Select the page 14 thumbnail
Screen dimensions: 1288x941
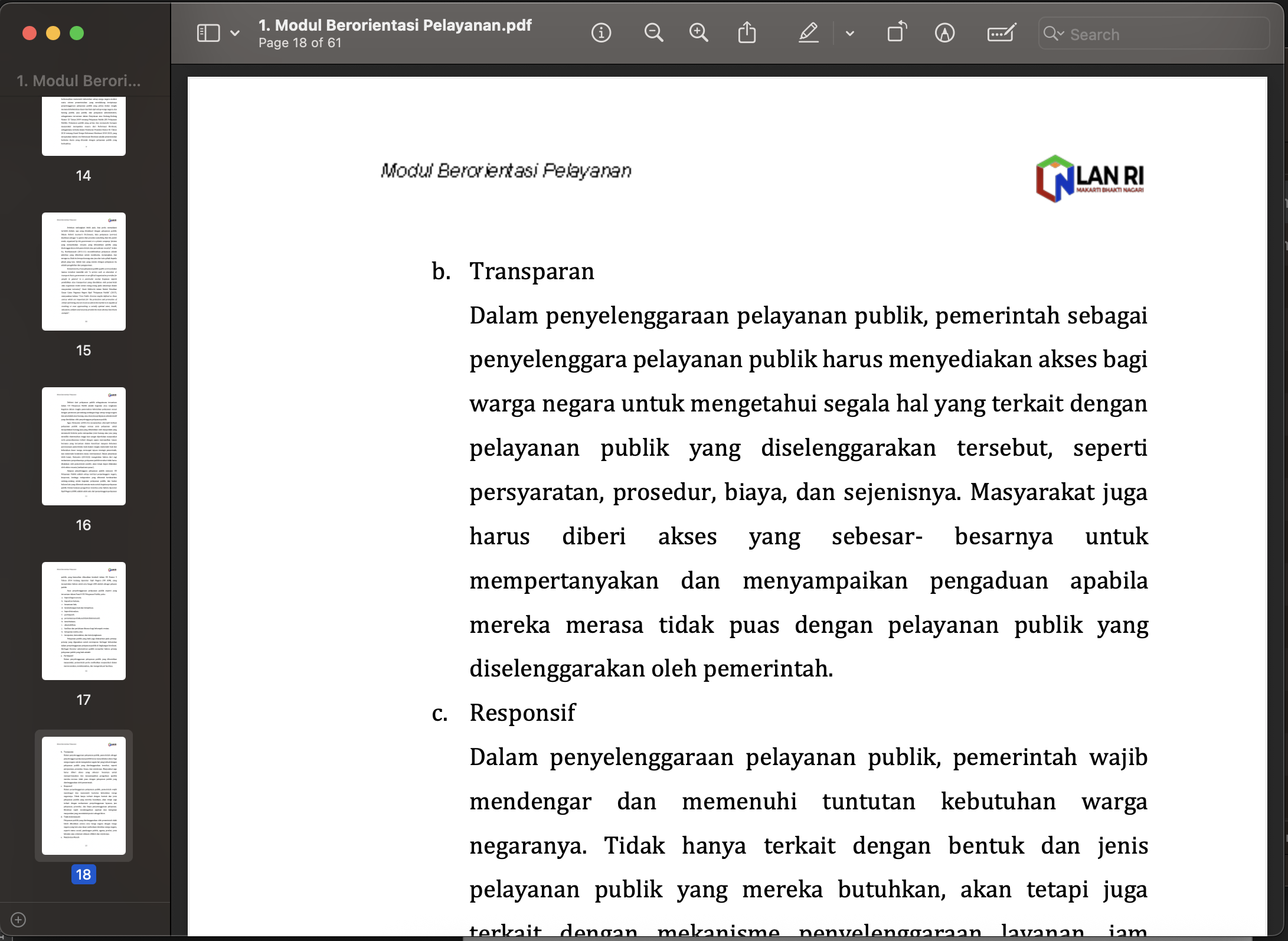(x=84, y=125)
